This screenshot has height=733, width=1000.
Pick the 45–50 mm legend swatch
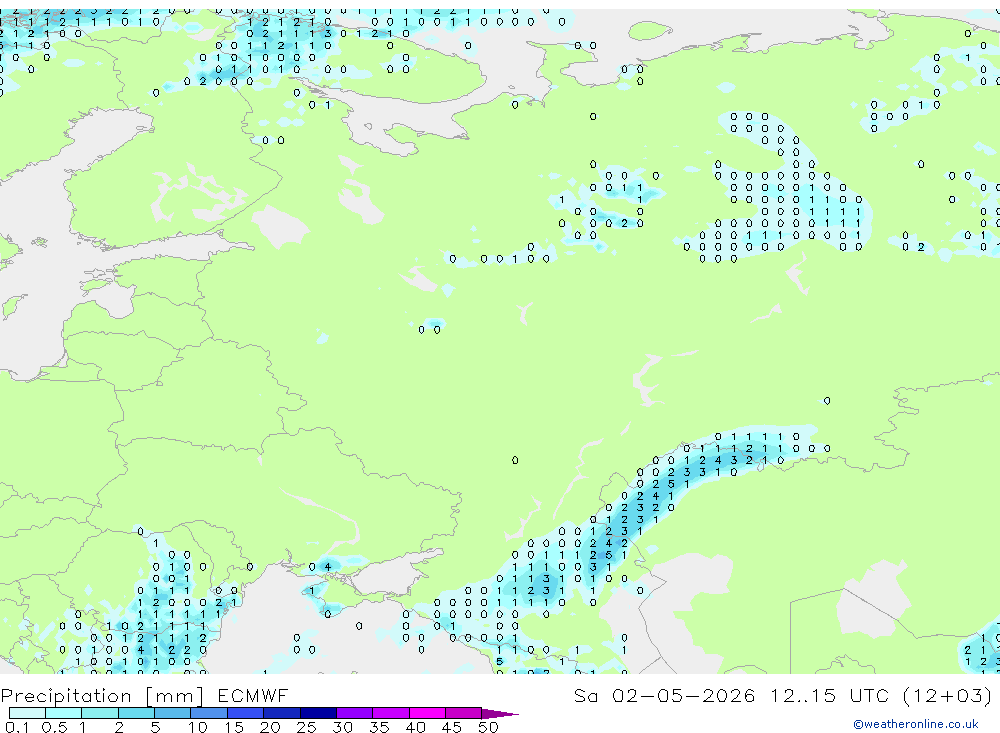click(x=463, y=713)
